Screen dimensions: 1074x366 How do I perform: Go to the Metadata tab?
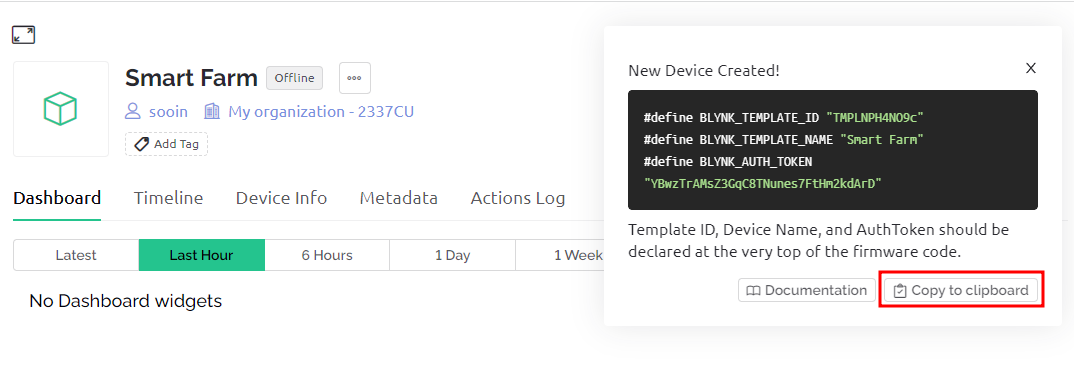tap(399, 198)
